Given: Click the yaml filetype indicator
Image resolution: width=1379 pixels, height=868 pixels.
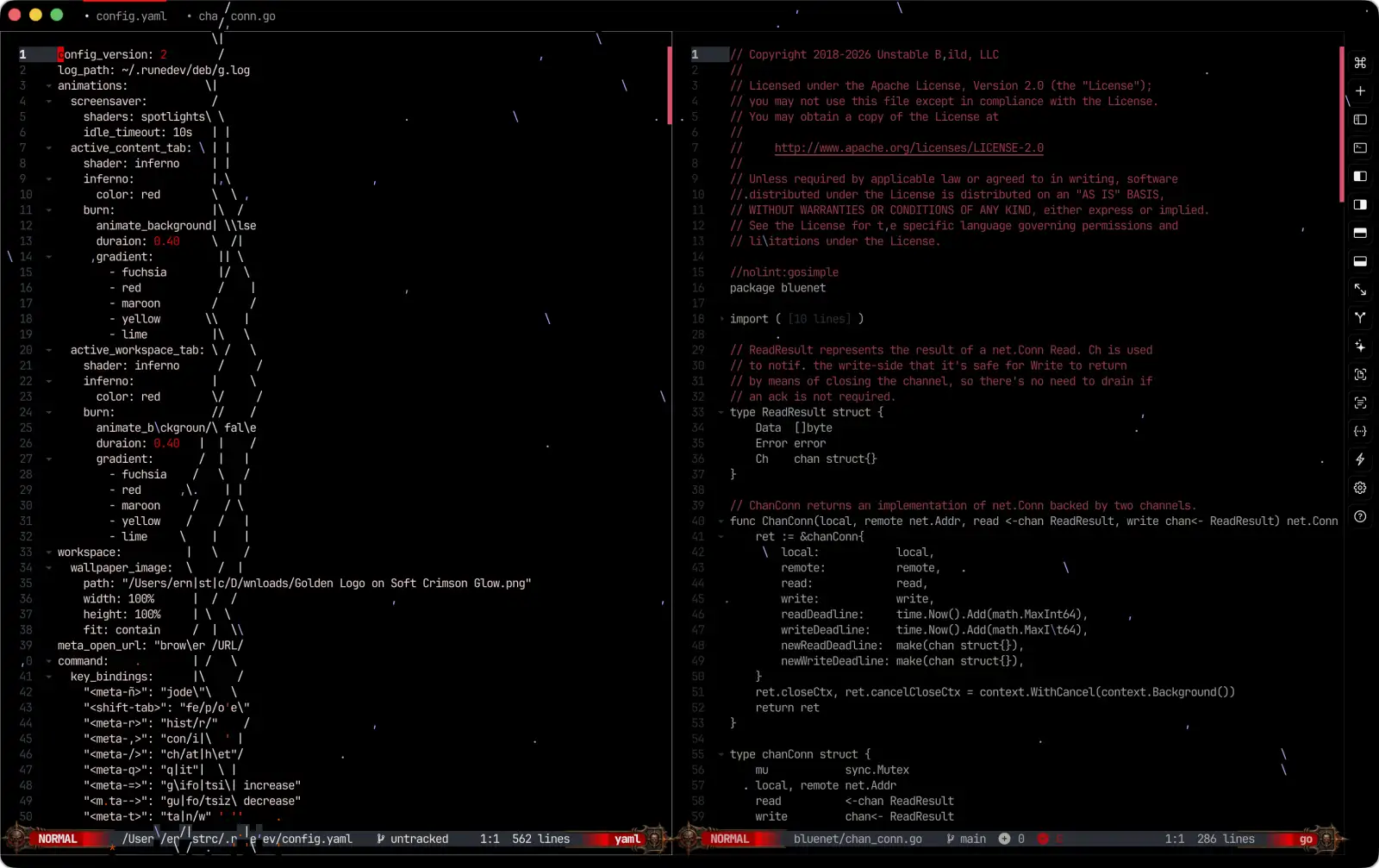Looking at the screenshot, I should (627, 839).
